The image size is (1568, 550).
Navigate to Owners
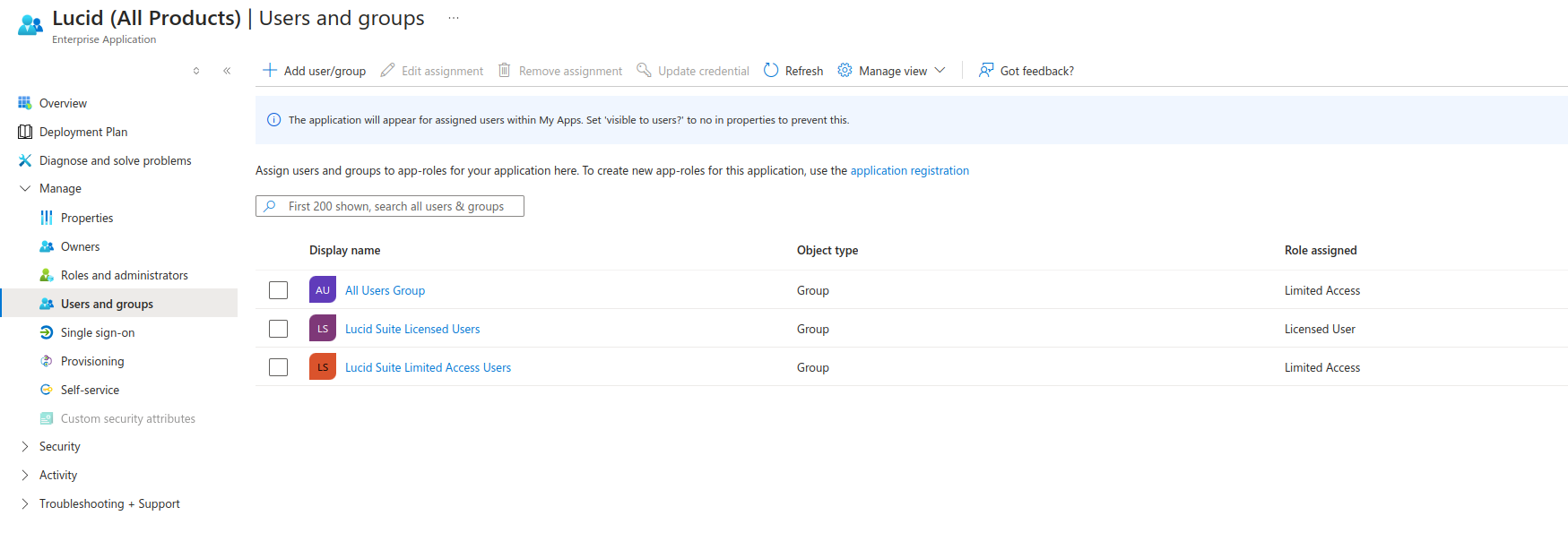tap(80, 246)
